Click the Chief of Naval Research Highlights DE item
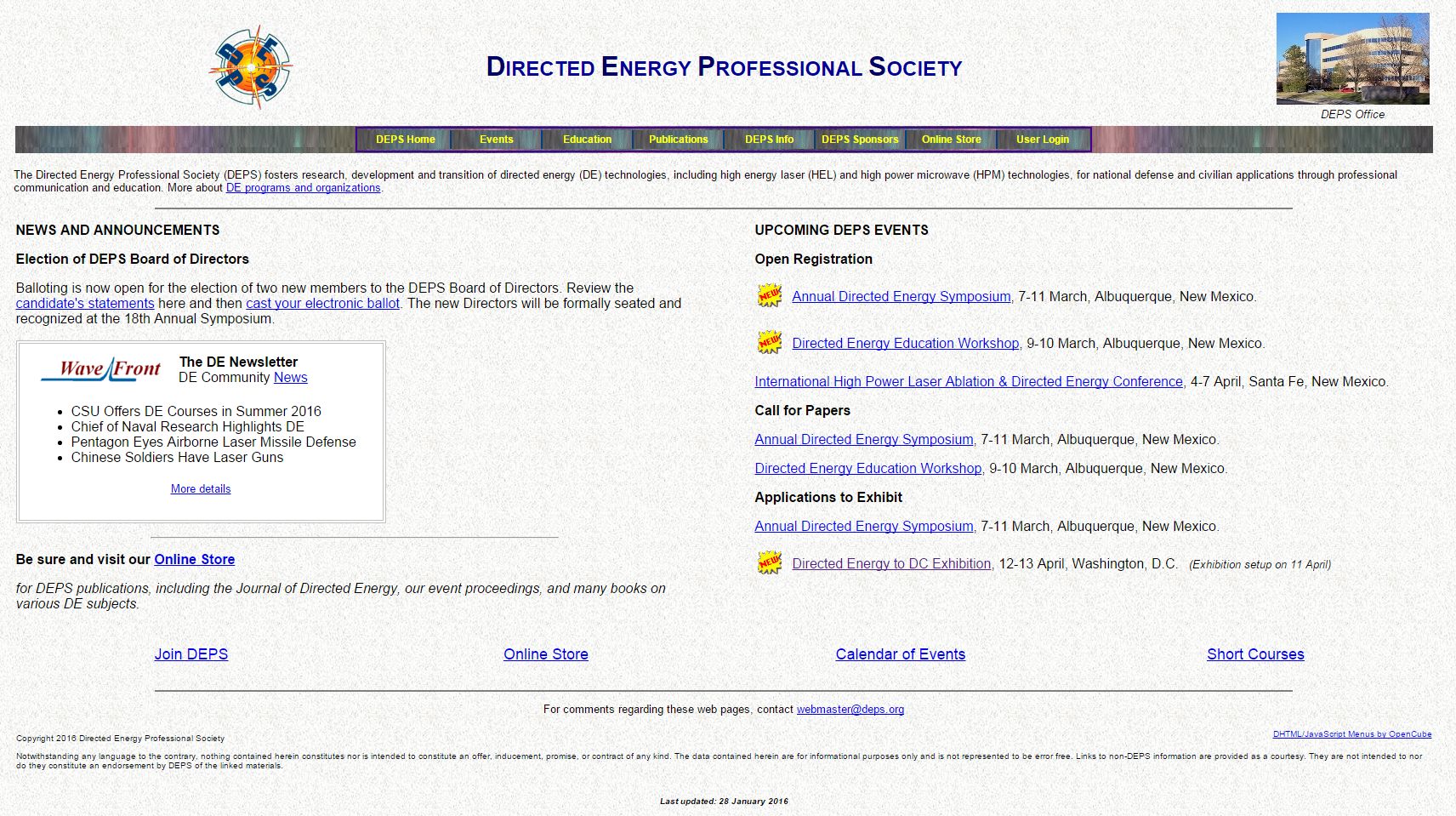Viewport: 1456px width, 816px height. [x=188, y=427]
